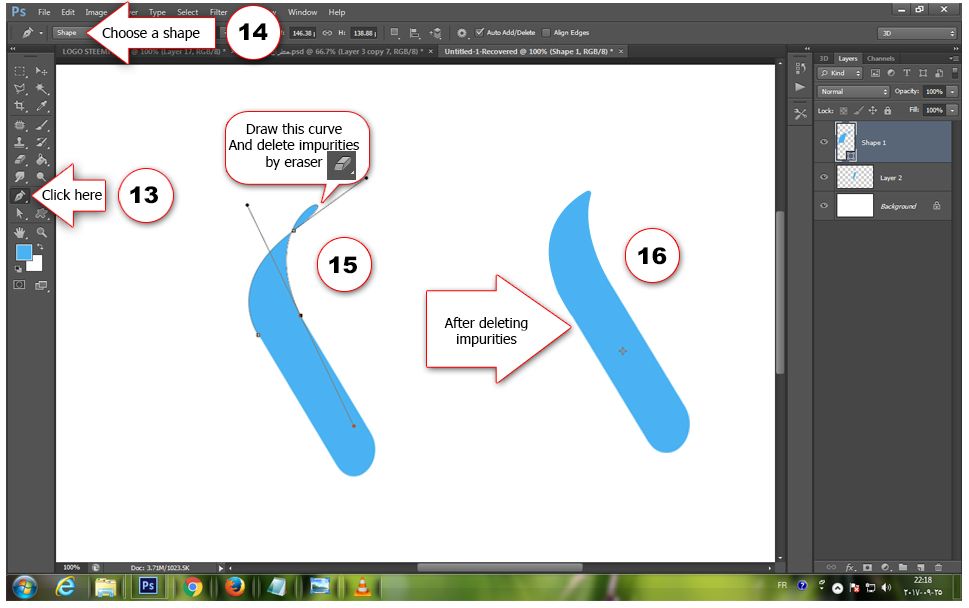Toggle lock all for layer
Image resolution: width=969 pixels, height=608 pixels.
[887, 111]
